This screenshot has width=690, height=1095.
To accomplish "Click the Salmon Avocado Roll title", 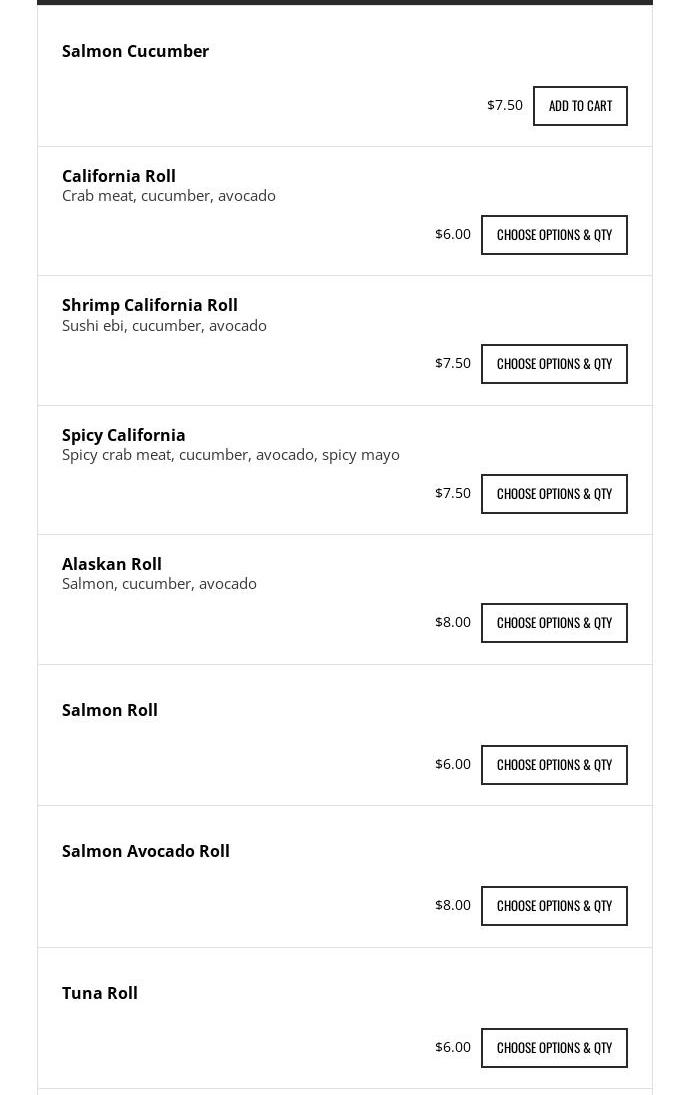I will coord(145,851).
